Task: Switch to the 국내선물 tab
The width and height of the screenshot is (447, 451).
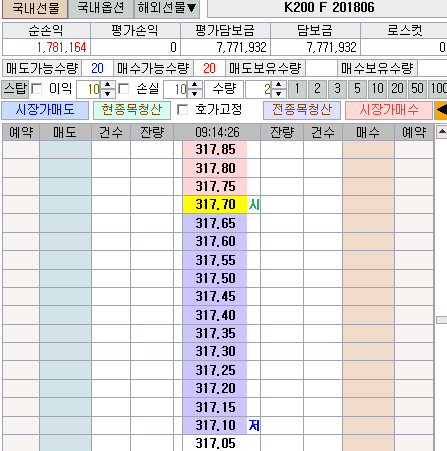Action: click(35, 8)
